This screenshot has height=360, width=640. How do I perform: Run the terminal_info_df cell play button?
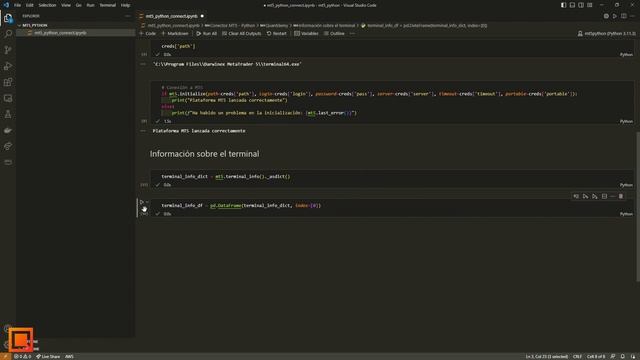coord(142,202)
